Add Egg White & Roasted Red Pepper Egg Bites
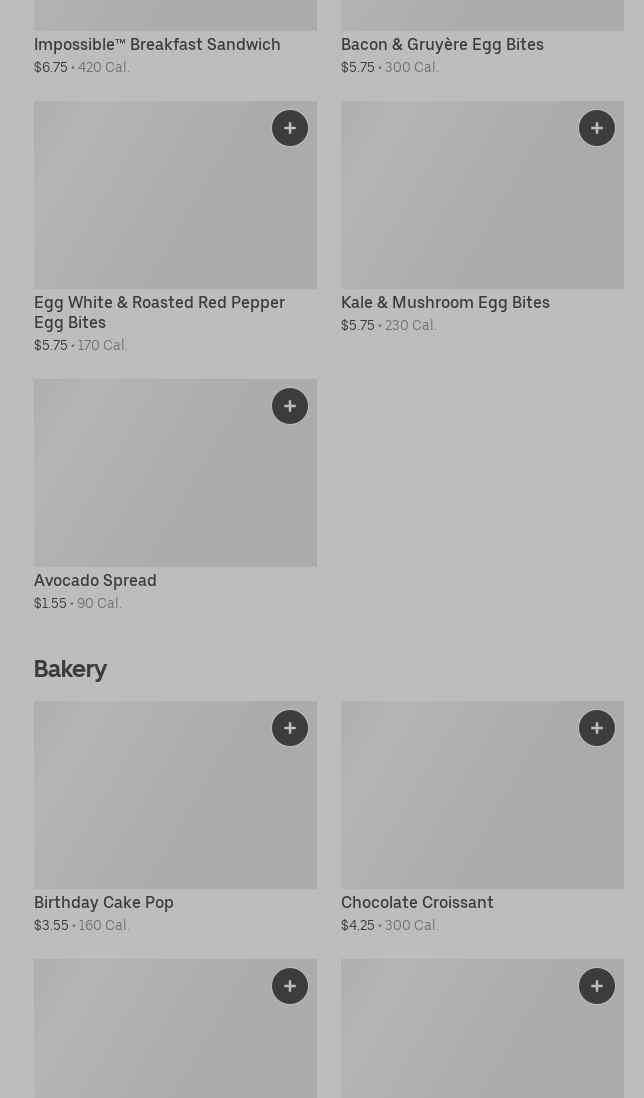The width and height of the screenshot is (644, 1098). tap(290, 128)
